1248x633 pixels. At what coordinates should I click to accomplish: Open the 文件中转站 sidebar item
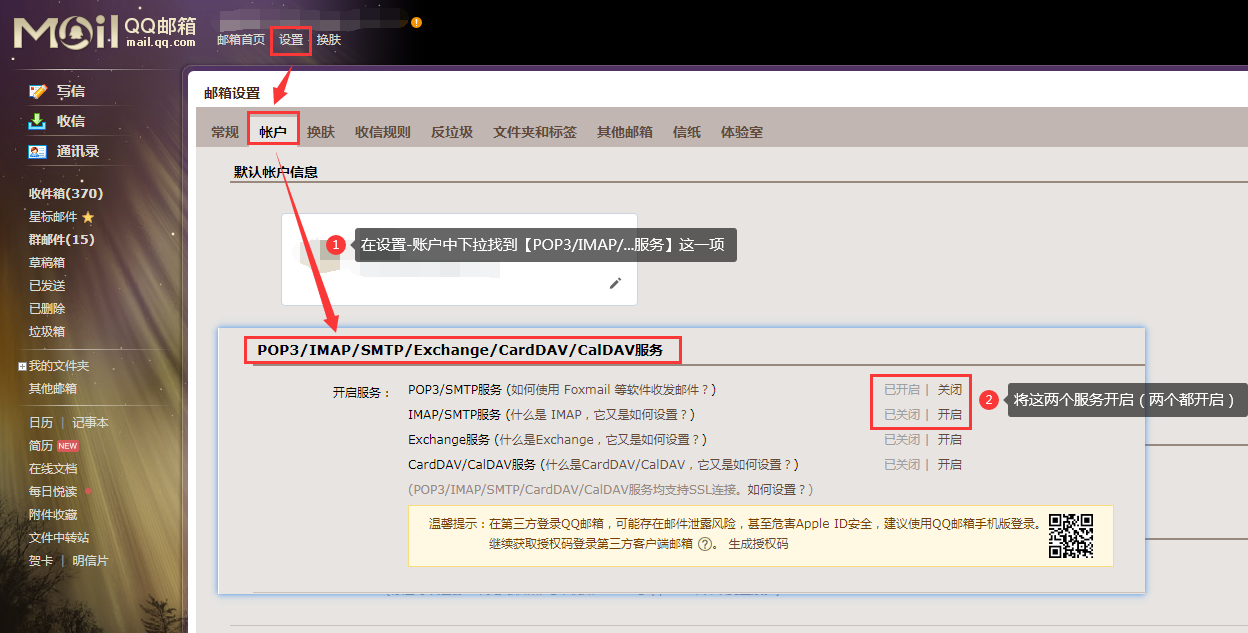(x=58, y=537)
